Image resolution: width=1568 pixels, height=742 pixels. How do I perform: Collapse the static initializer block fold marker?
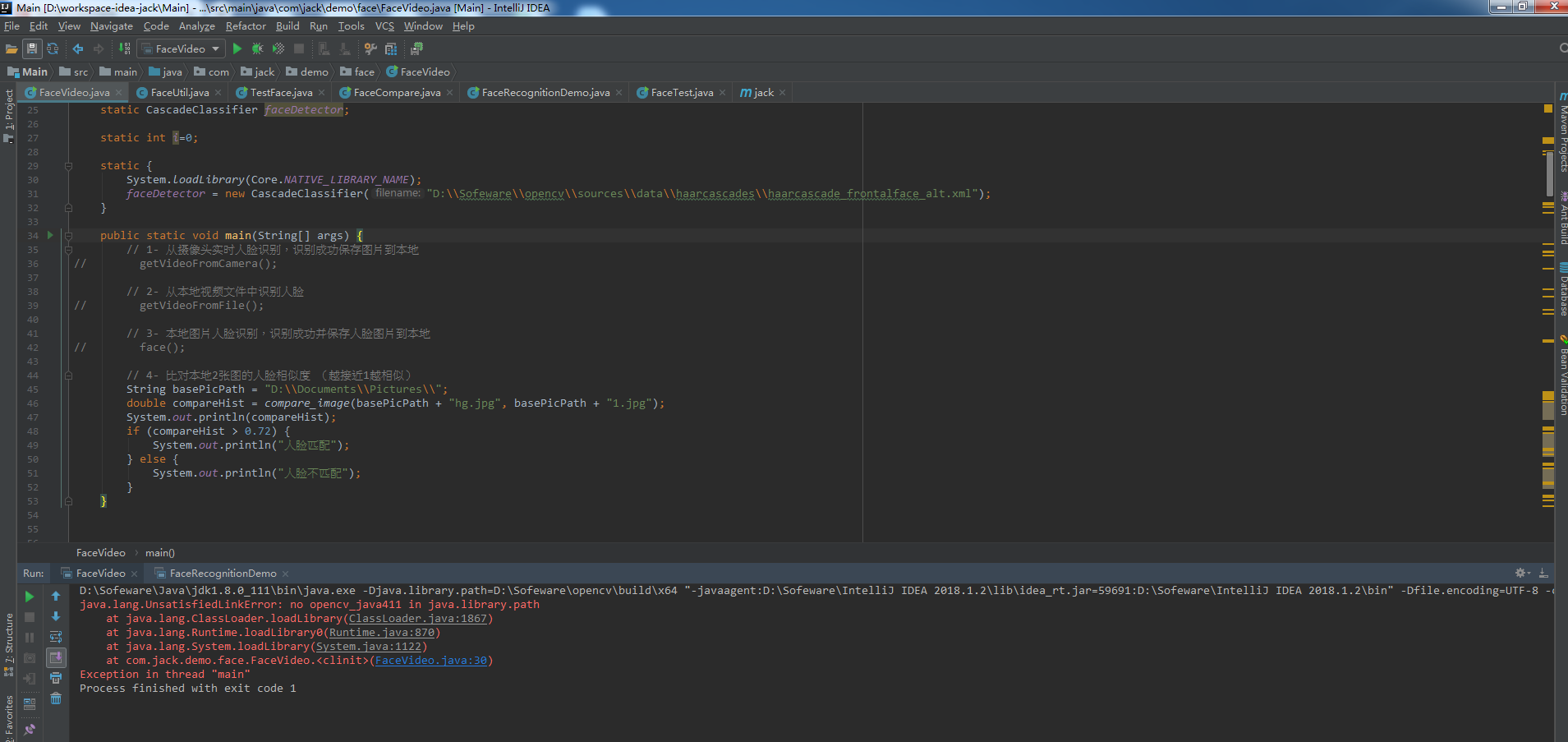point(68,166)
